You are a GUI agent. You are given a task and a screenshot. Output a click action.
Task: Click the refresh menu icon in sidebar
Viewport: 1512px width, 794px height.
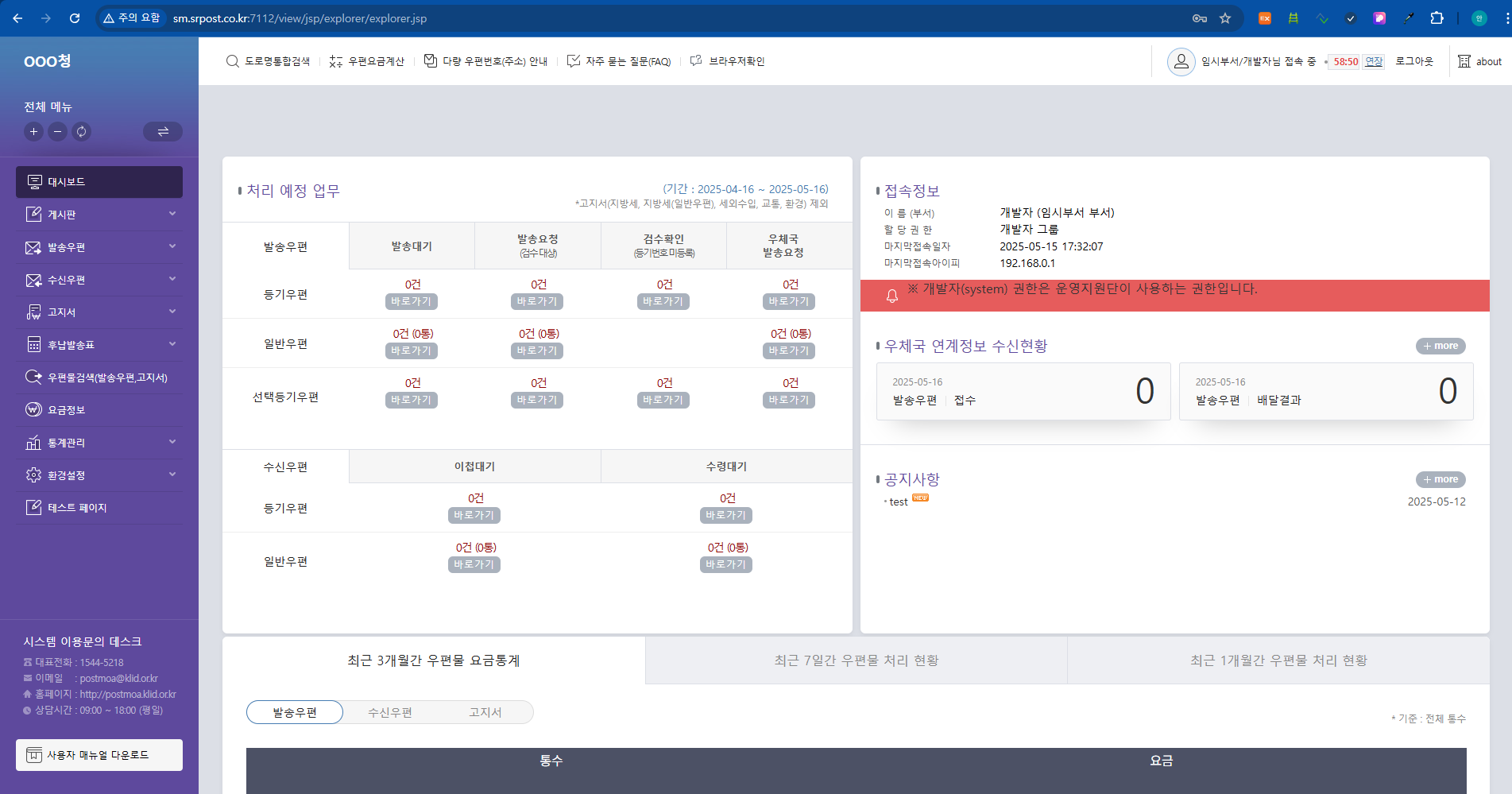(x=81, y=132)
